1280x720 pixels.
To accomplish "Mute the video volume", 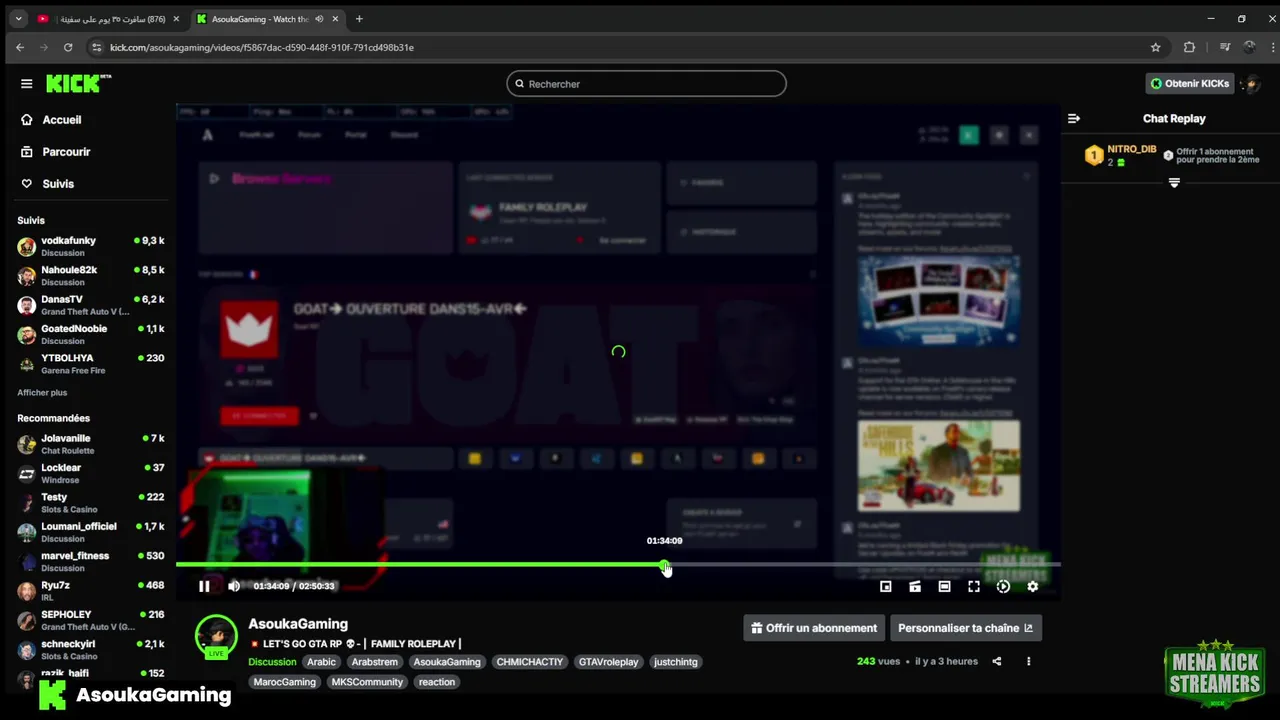I will [x=234, y=586].
